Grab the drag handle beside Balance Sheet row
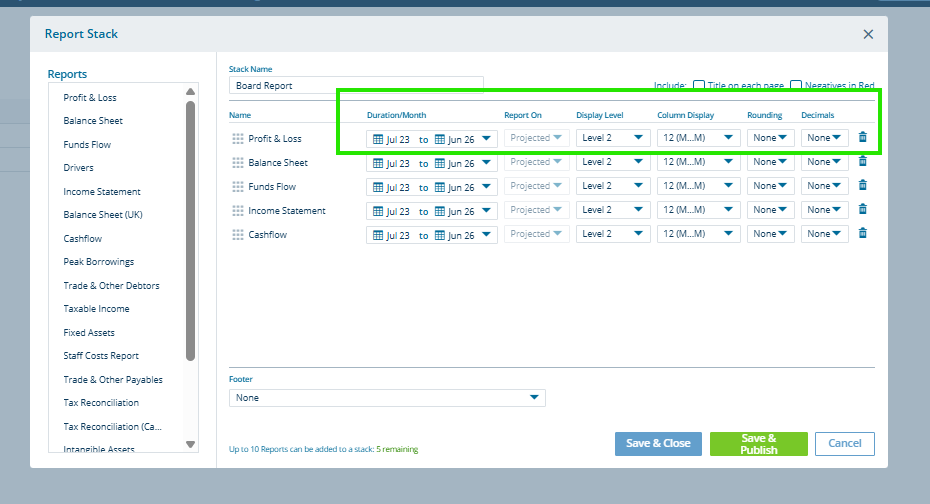Viewport: 930px width, 504px height. (238, 163)
